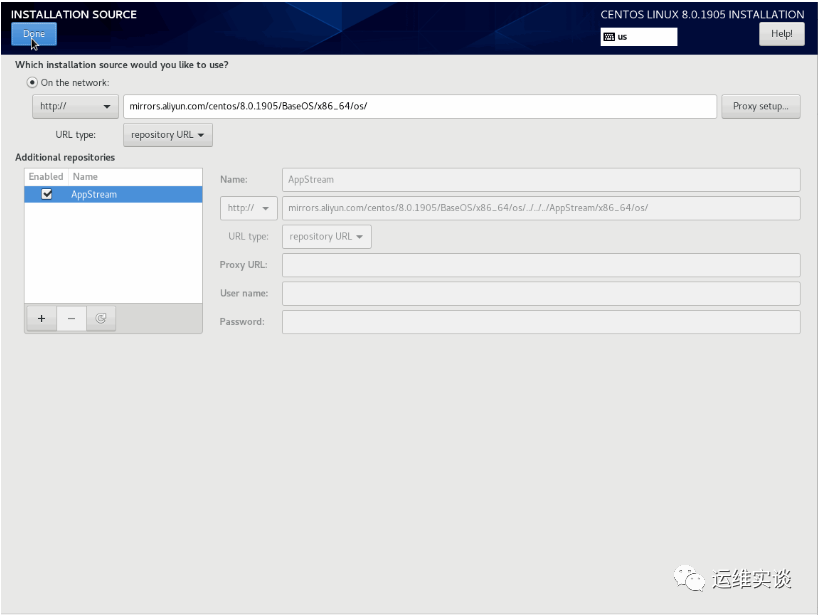818x615 pixels.
Task: Toggle the AppStream enabled checkbox
Action: point(47,194)
